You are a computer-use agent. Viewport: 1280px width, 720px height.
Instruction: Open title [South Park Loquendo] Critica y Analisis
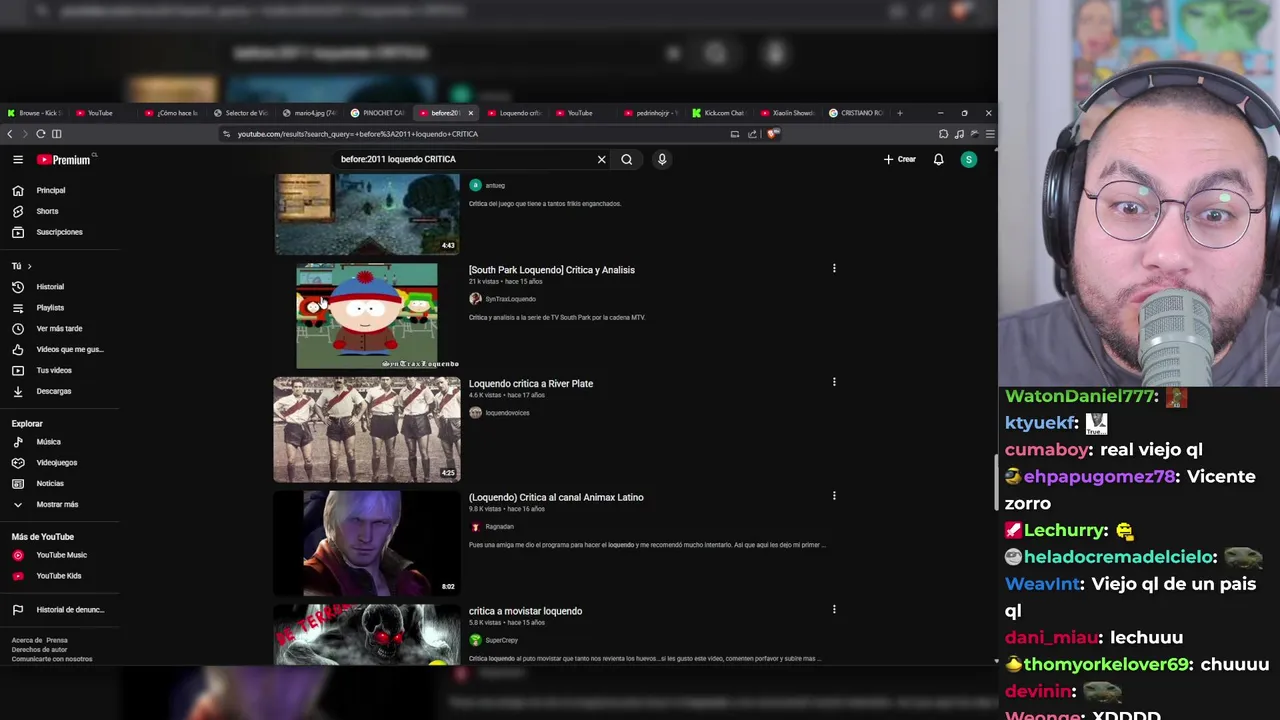tap(552, 270)
